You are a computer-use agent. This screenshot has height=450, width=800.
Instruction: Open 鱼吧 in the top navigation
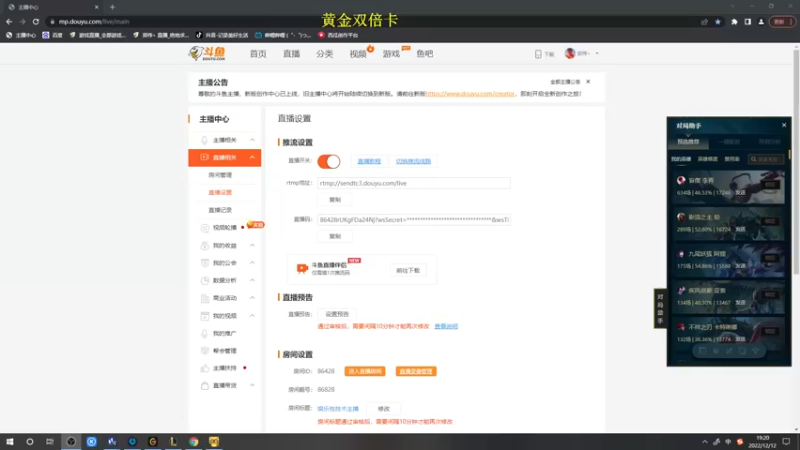click(x=424, y=54)
